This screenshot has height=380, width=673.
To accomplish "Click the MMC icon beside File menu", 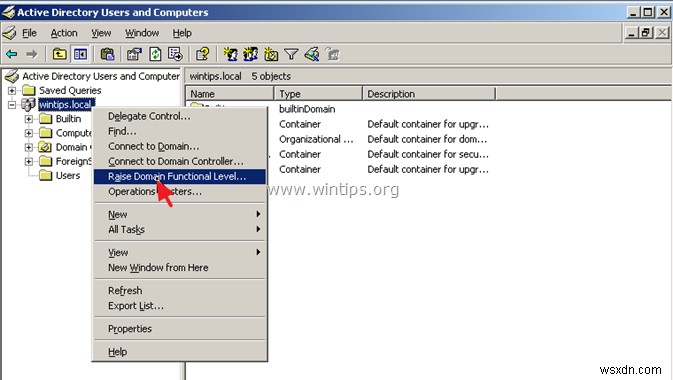I will (9, 33).
